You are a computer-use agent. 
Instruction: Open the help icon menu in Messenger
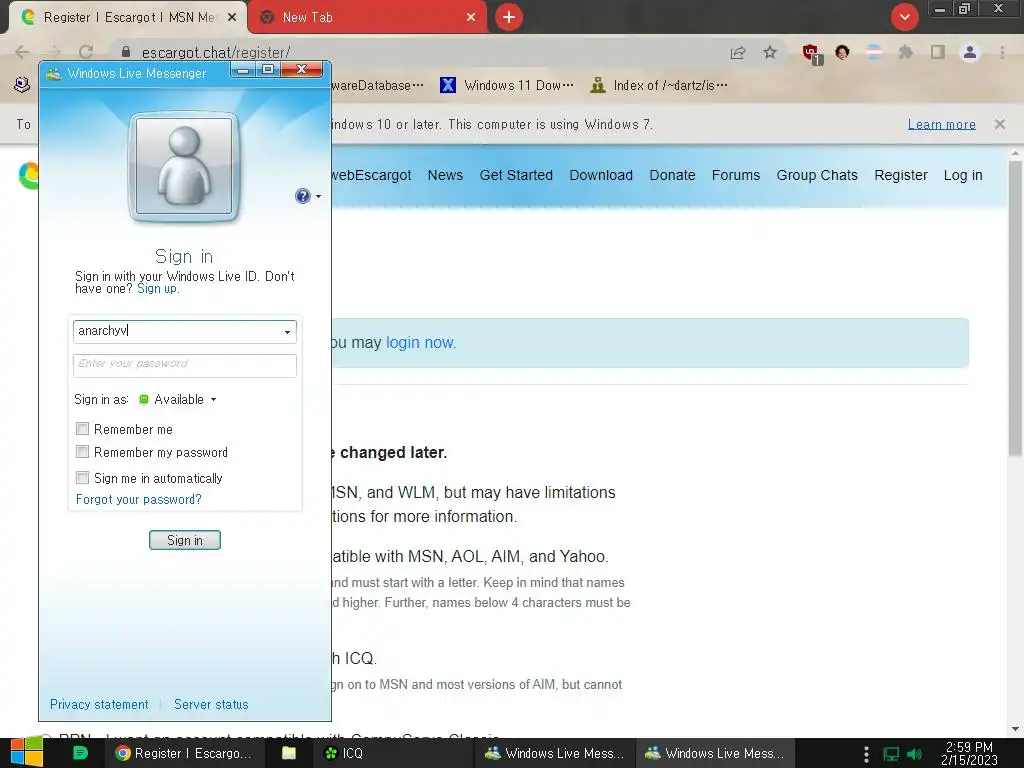coord(308,196)
